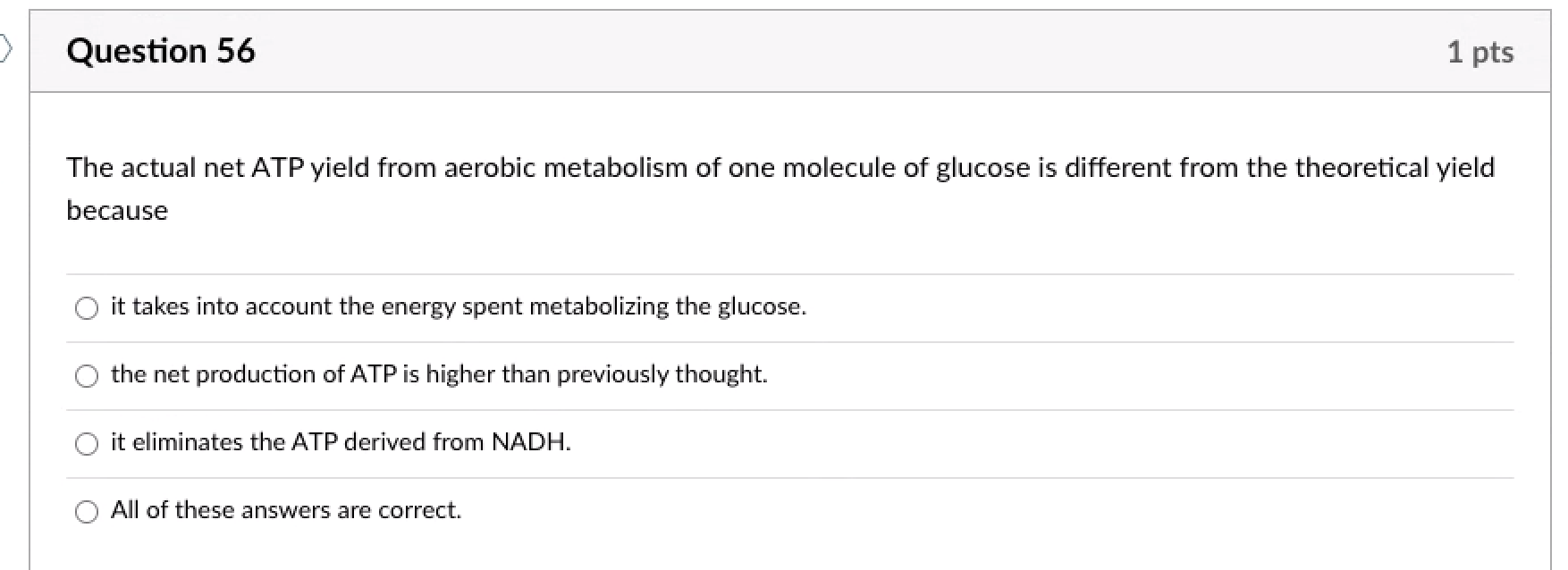Click the first answer row background

point(1162,308)
